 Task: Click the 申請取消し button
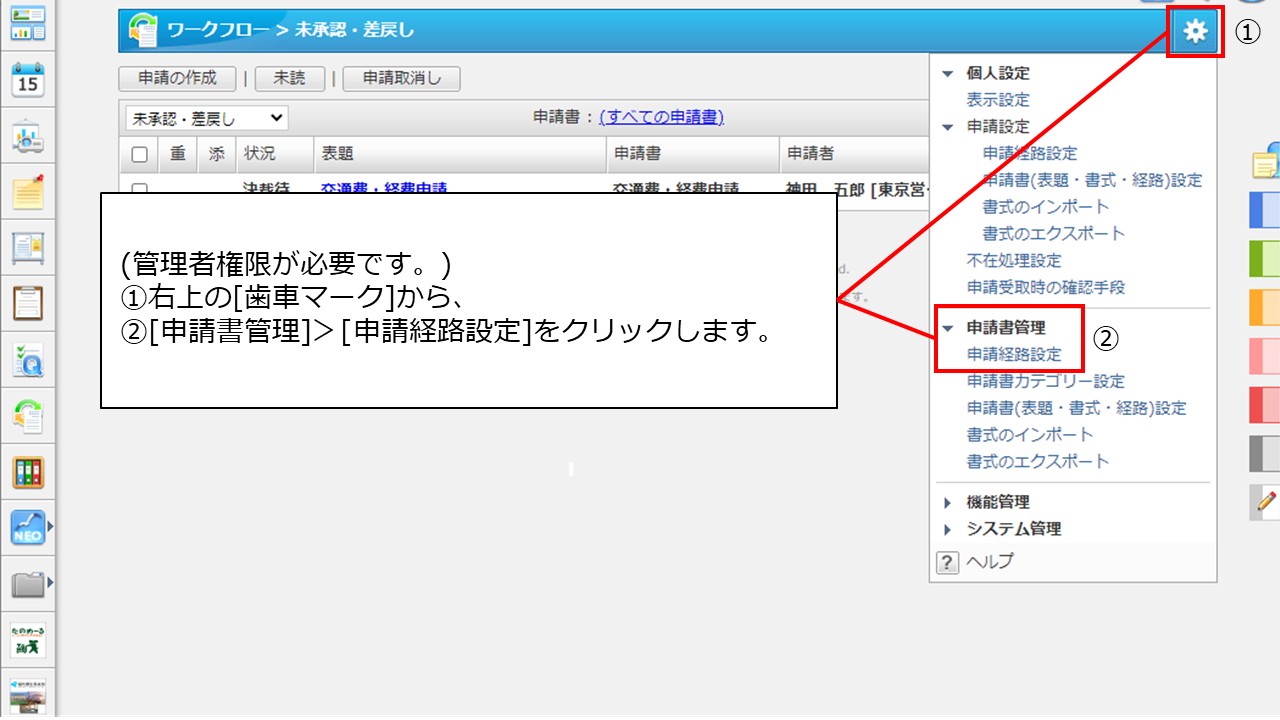pyautogui.click(x=401, y=79)
